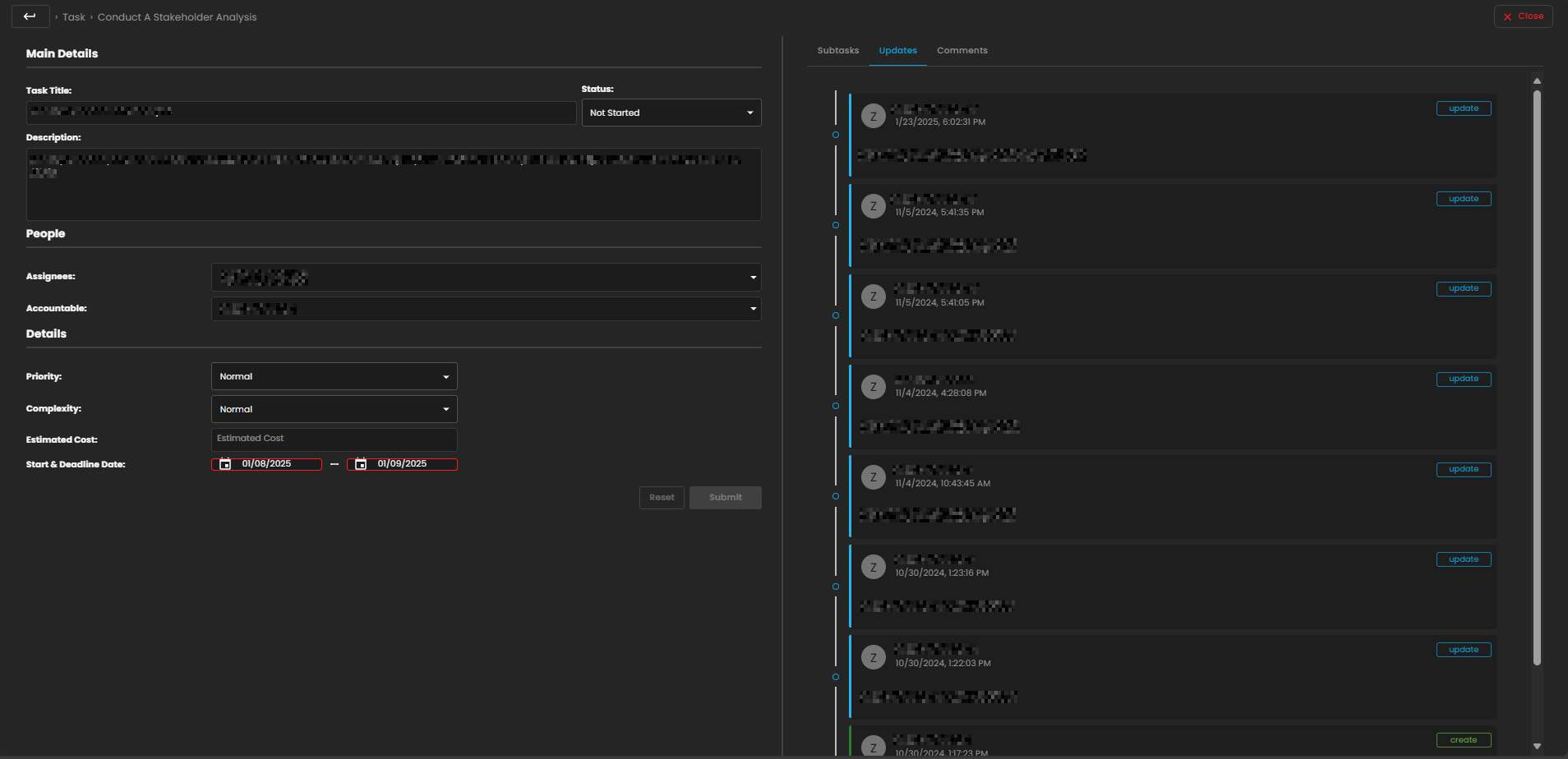Click the back arrow button
This screenshot has height=759, width=1568.
(30, 16)
